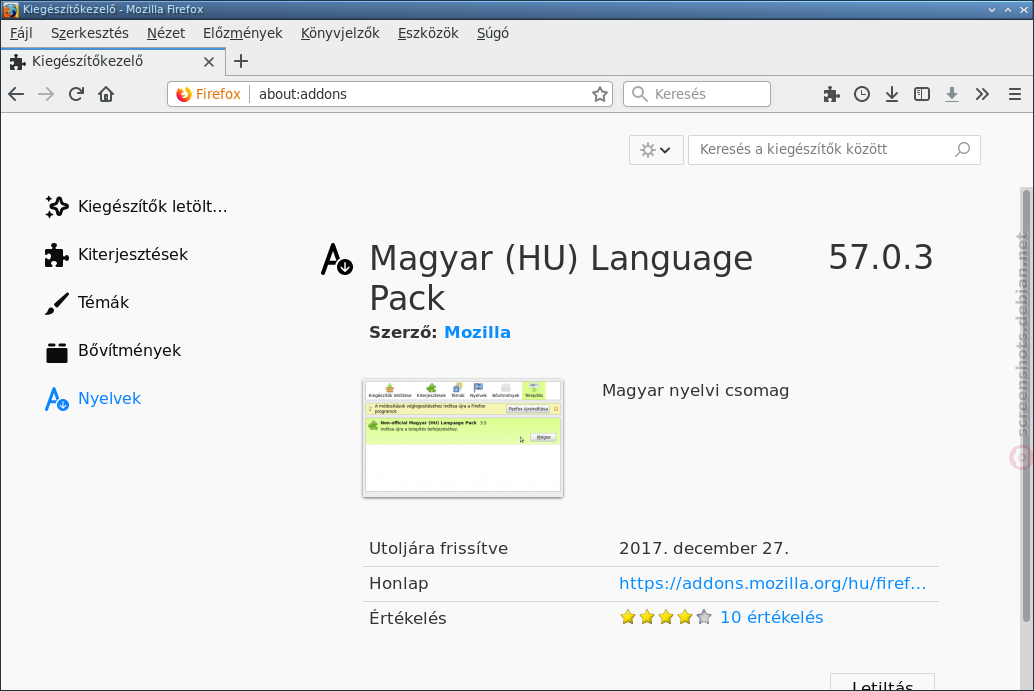Open the downloads arrow toolbar icon
Screen dimensions: 1034x691
[x=892, y=94]
